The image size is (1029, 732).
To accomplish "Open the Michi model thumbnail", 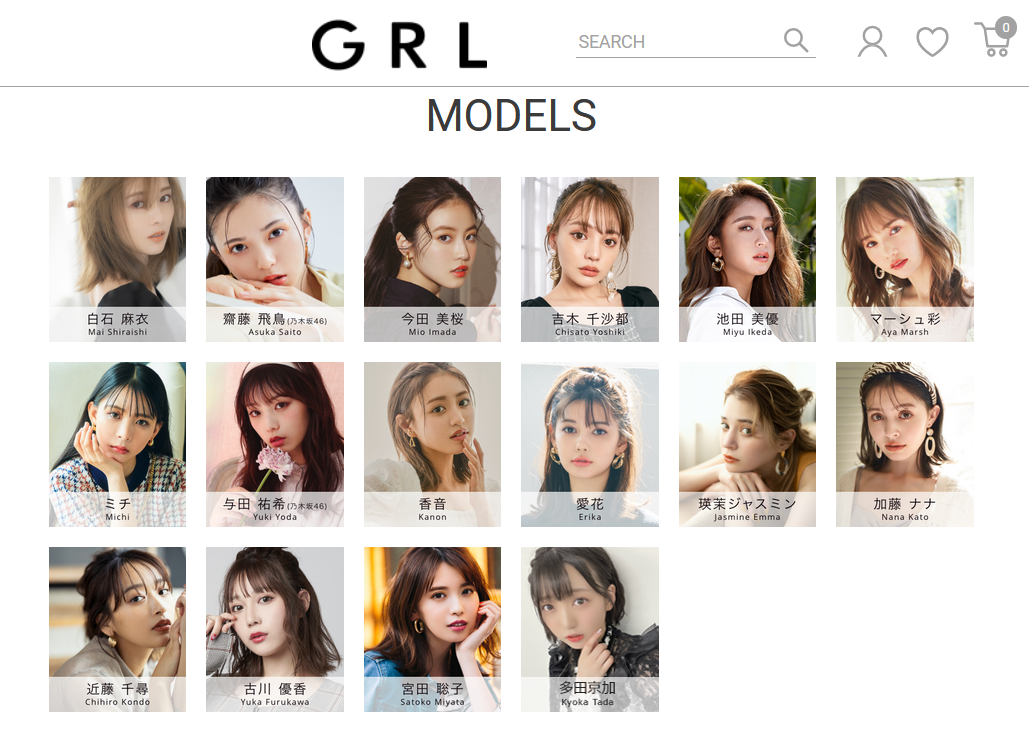I will tap(117, 444).
